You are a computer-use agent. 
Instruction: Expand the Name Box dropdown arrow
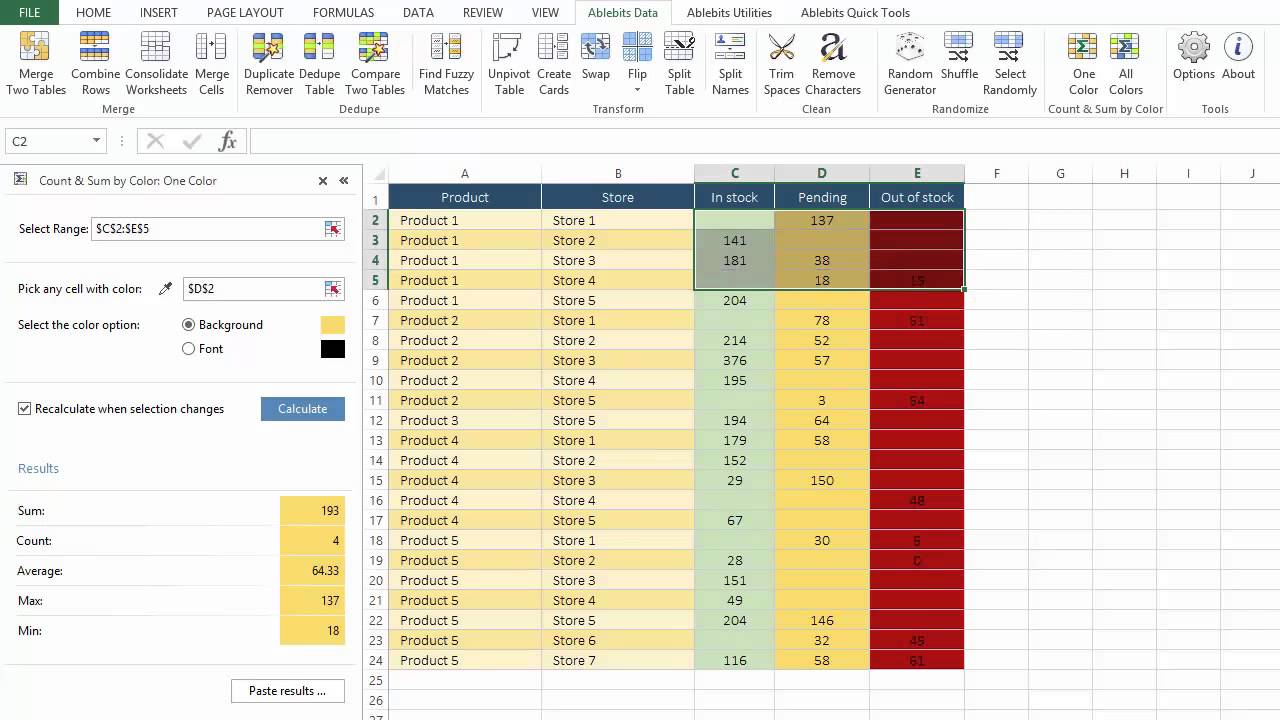click(x=96, y=141)
